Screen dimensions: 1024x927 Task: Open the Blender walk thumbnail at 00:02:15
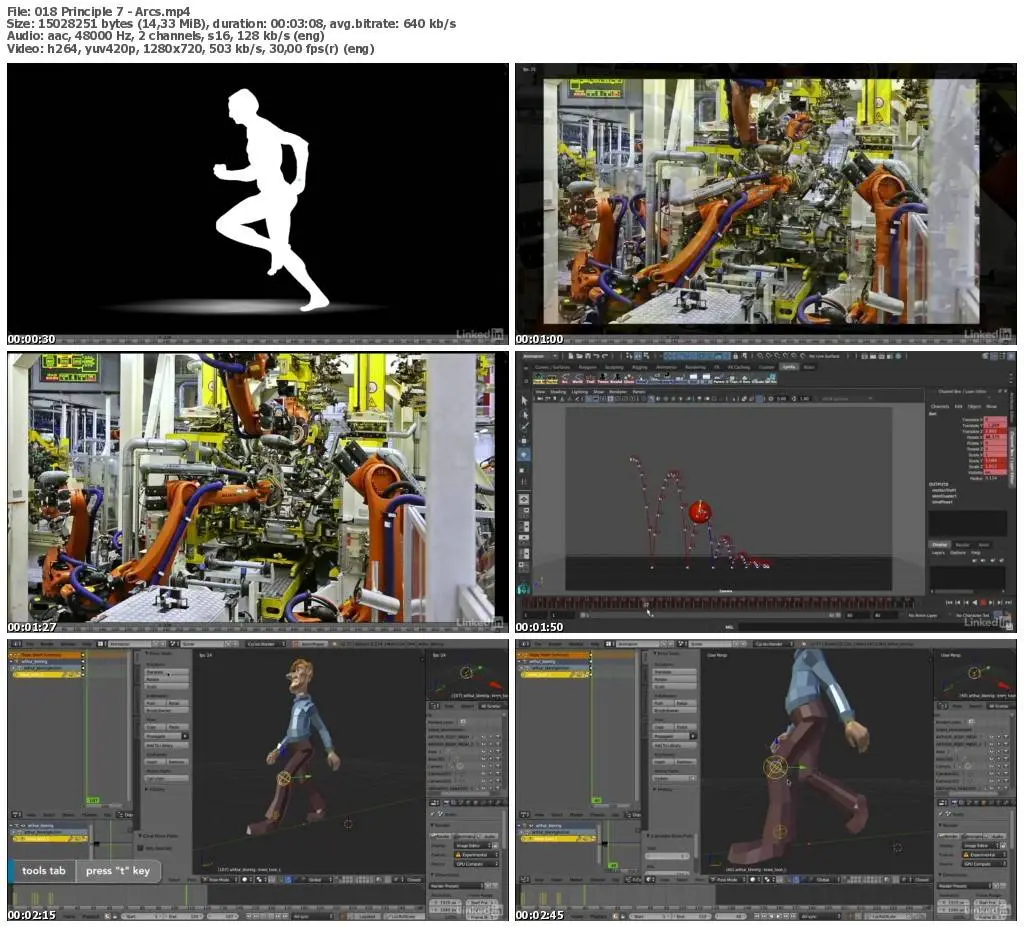click(x=257, y=780)
